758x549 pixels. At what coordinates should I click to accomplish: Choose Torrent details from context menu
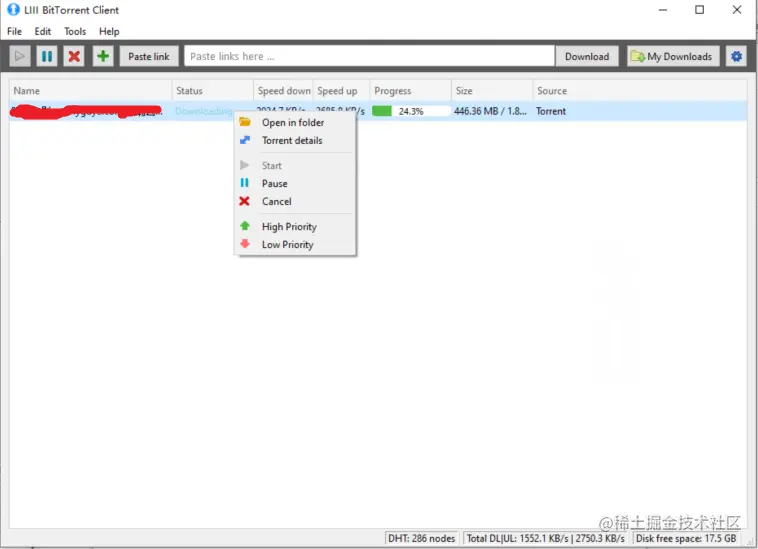[x=295, y=141]
